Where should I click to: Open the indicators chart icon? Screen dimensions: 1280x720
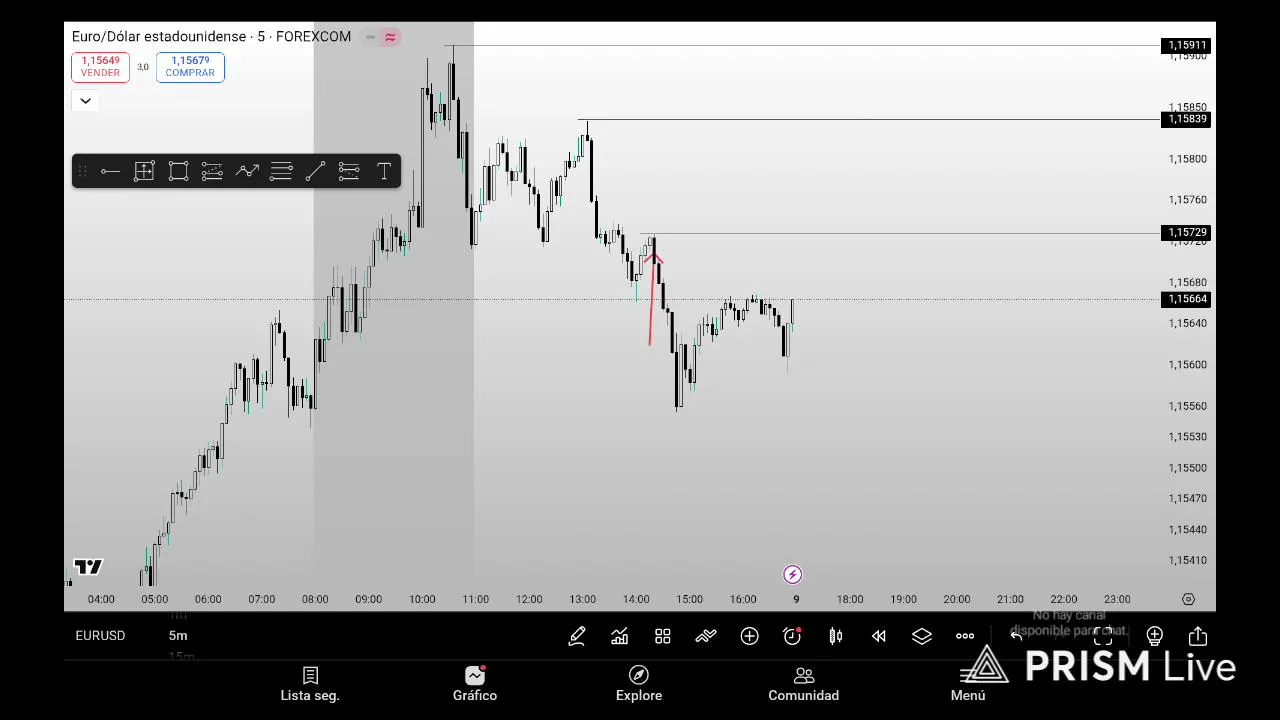click(x=620, y=636)
